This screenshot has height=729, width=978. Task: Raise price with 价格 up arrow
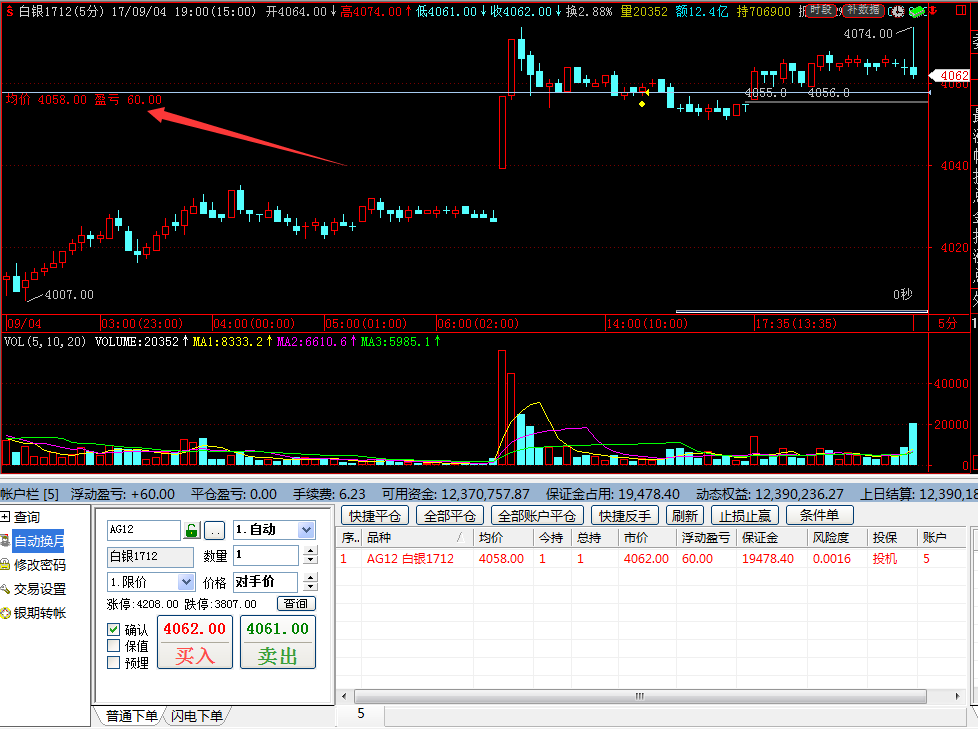point(311,577)
